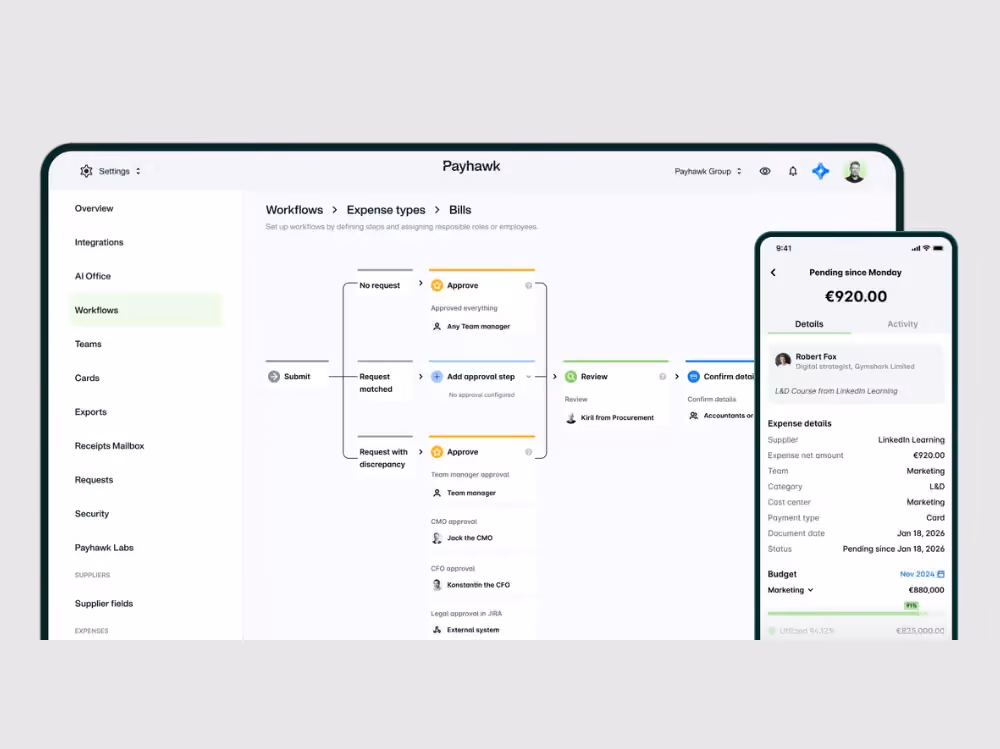
Task: Toggle the eye visibility icon in header
Action: (765, 171)
